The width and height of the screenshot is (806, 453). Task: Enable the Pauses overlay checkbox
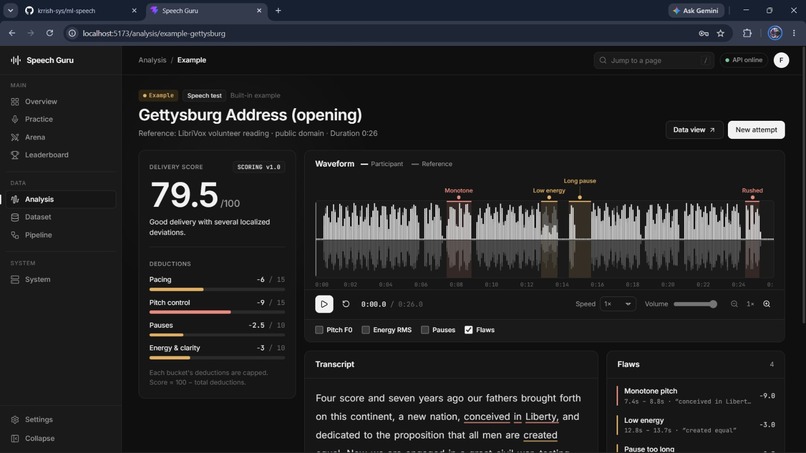[x=425, y=330]
